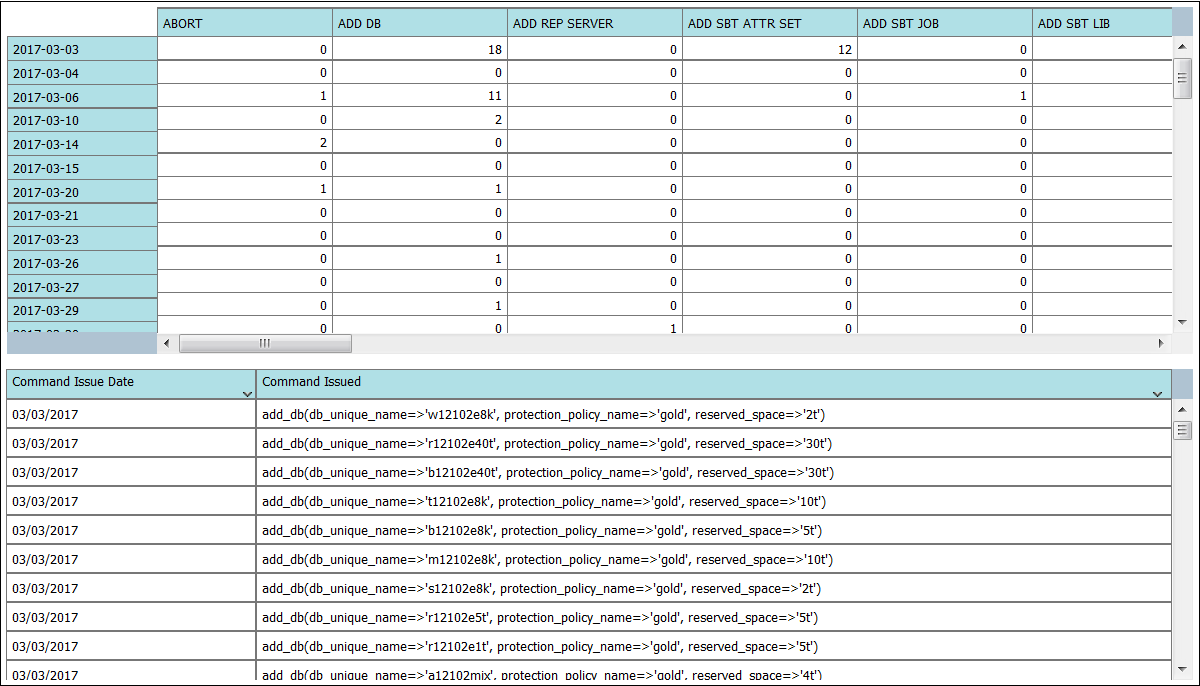
Task: Click the vertical scrollbar thumb of the top table
Action: click(x=1182, y=79)
